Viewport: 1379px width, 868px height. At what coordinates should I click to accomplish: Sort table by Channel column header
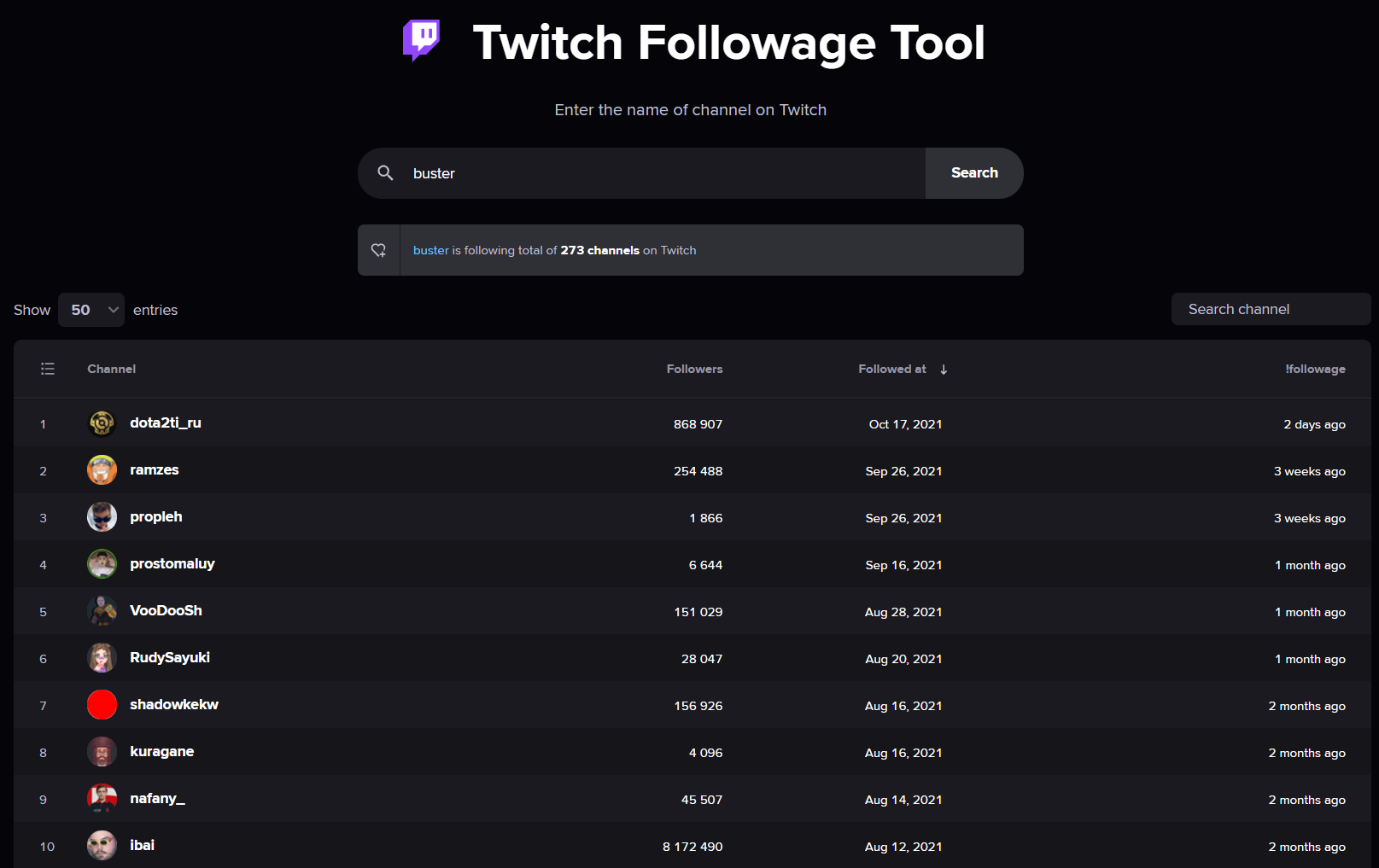(x=112, y=369)
